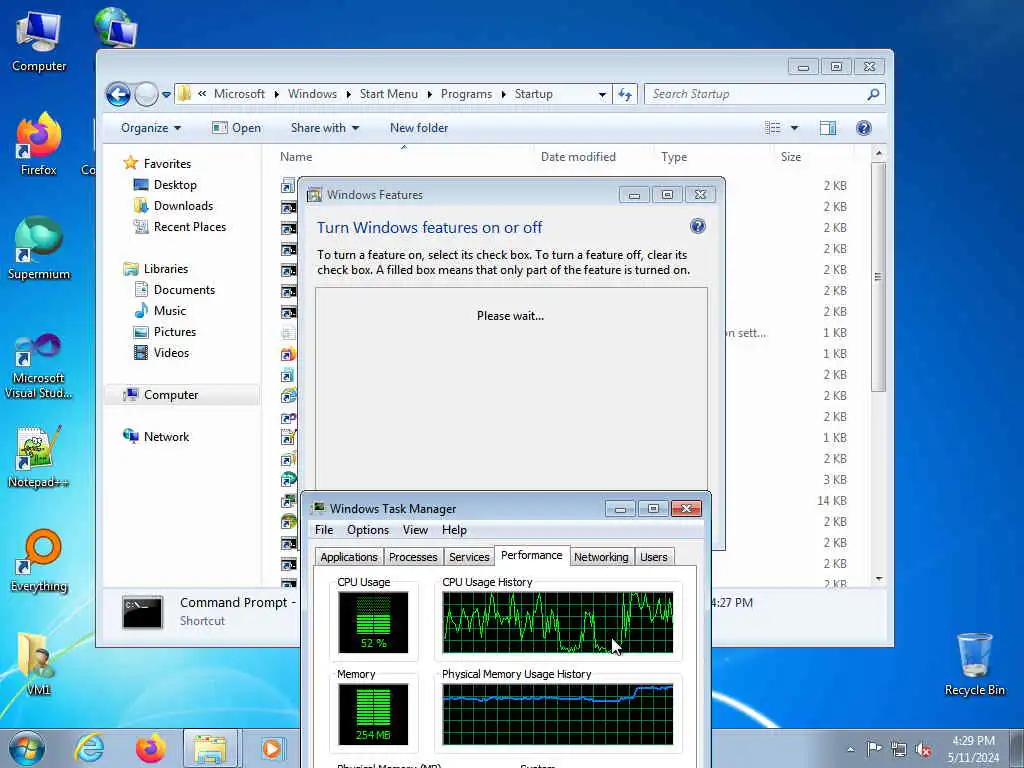Open Task Manager Options menu

[x=368, y=530]
